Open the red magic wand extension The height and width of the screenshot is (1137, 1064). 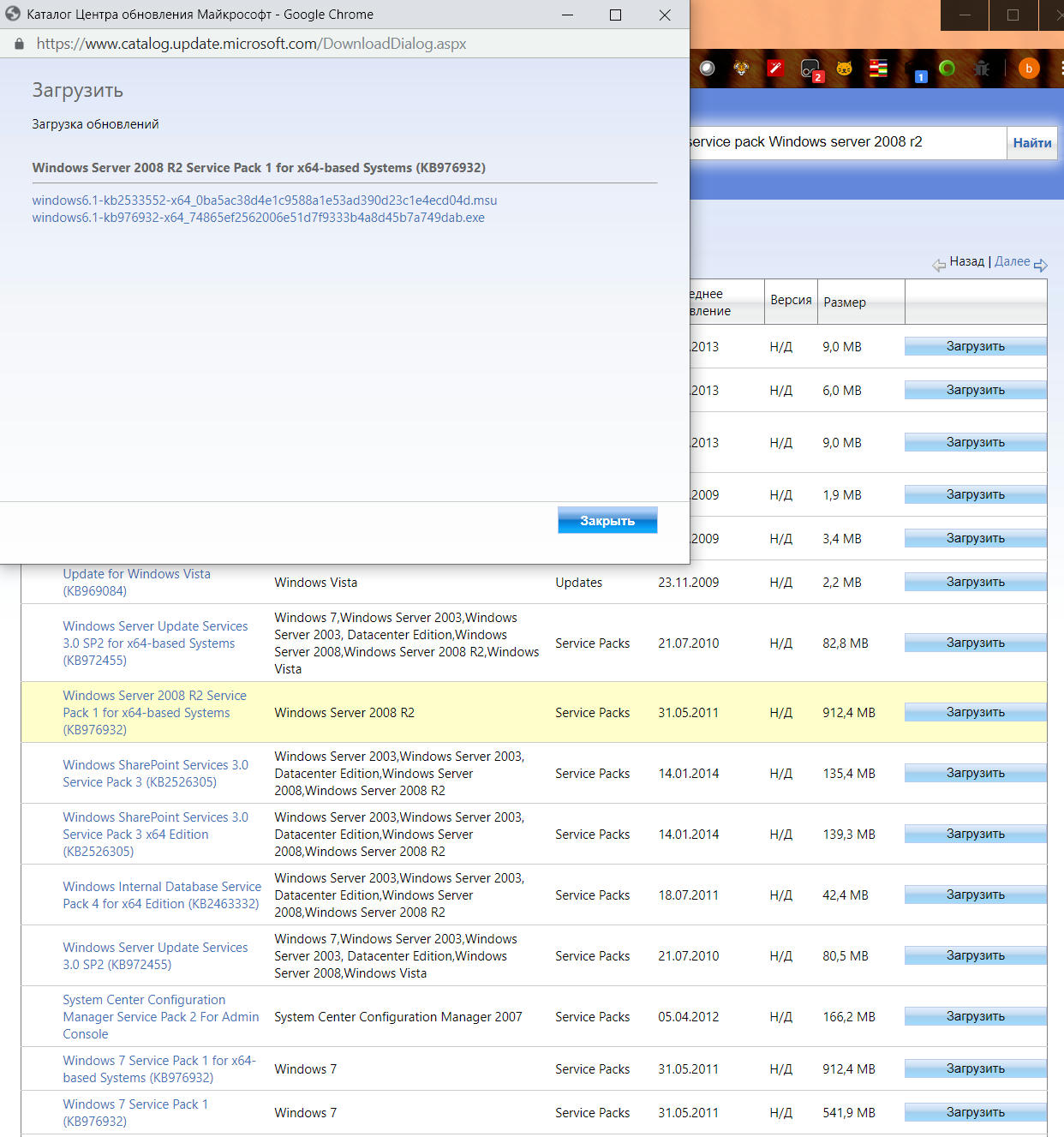[775, 69]
